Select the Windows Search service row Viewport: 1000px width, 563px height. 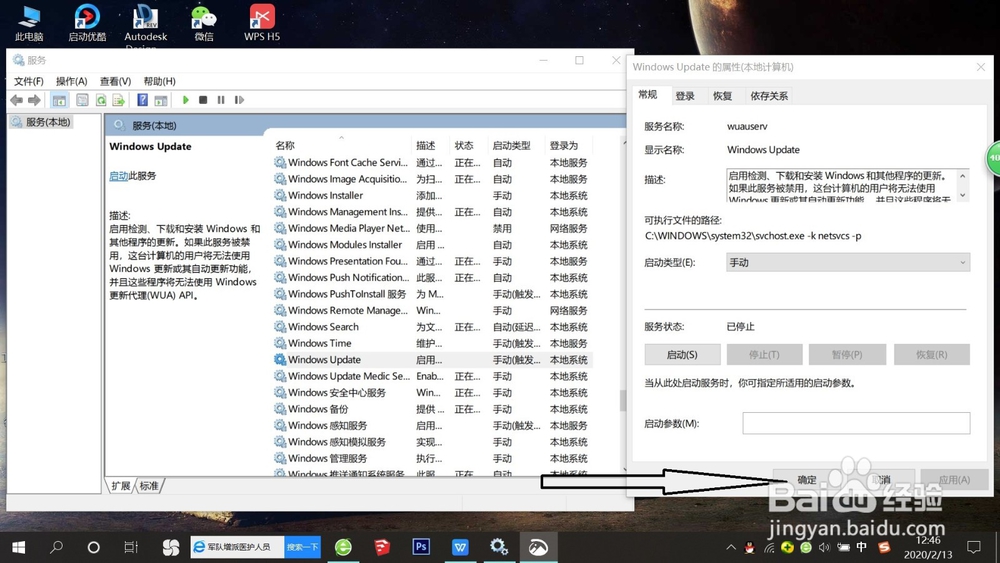tap(432, 327)
